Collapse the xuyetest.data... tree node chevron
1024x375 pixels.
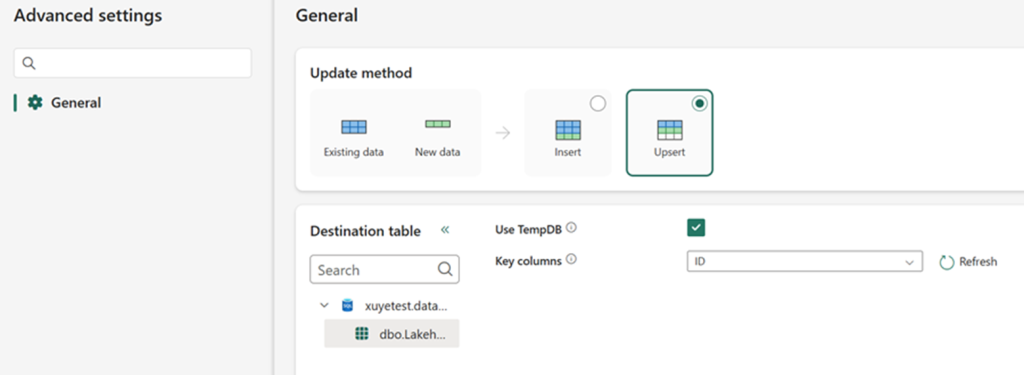[324, 305]
